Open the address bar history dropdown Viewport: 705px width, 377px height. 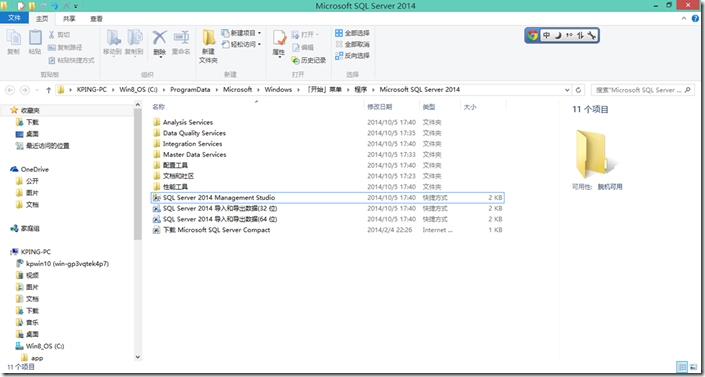pyautogui.click(x=567, y=90)
